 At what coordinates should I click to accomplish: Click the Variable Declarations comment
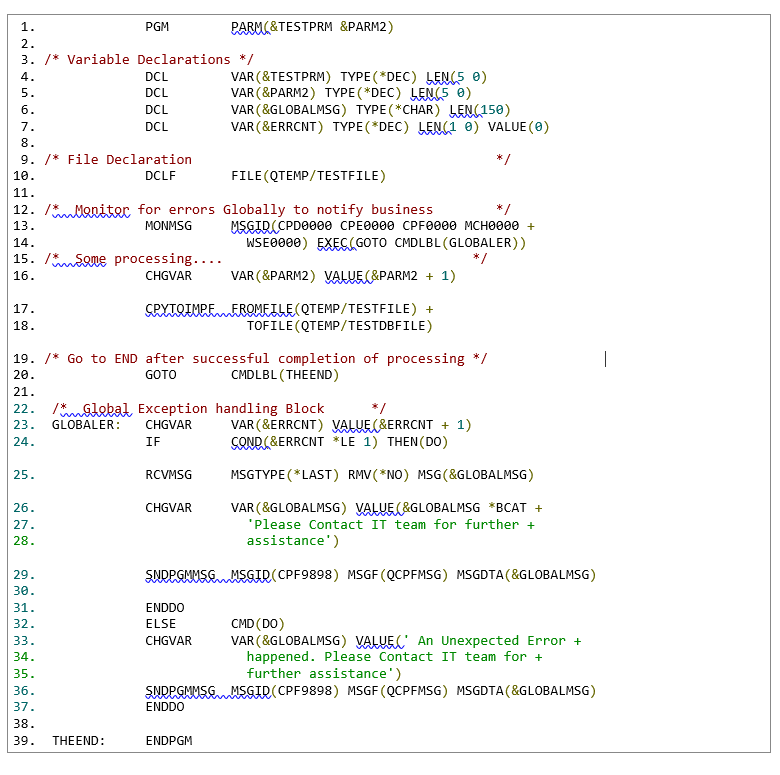click(149, 60)
